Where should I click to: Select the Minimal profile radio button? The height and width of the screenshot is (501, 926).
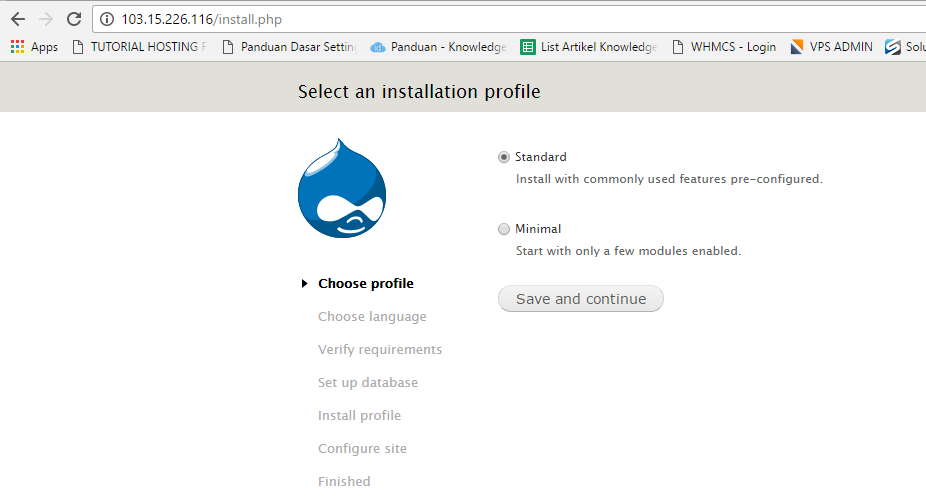pyautogui.click(x=504, y=229)
